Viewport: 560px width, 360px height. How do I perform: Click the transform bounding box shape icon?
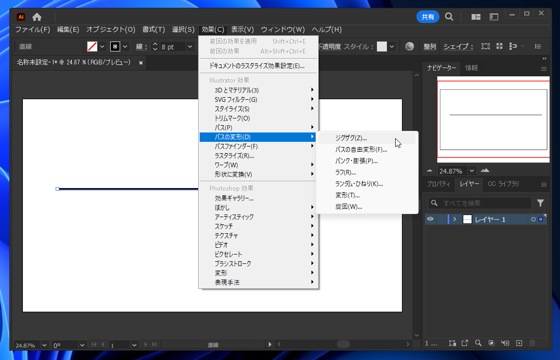coord(485,46)
